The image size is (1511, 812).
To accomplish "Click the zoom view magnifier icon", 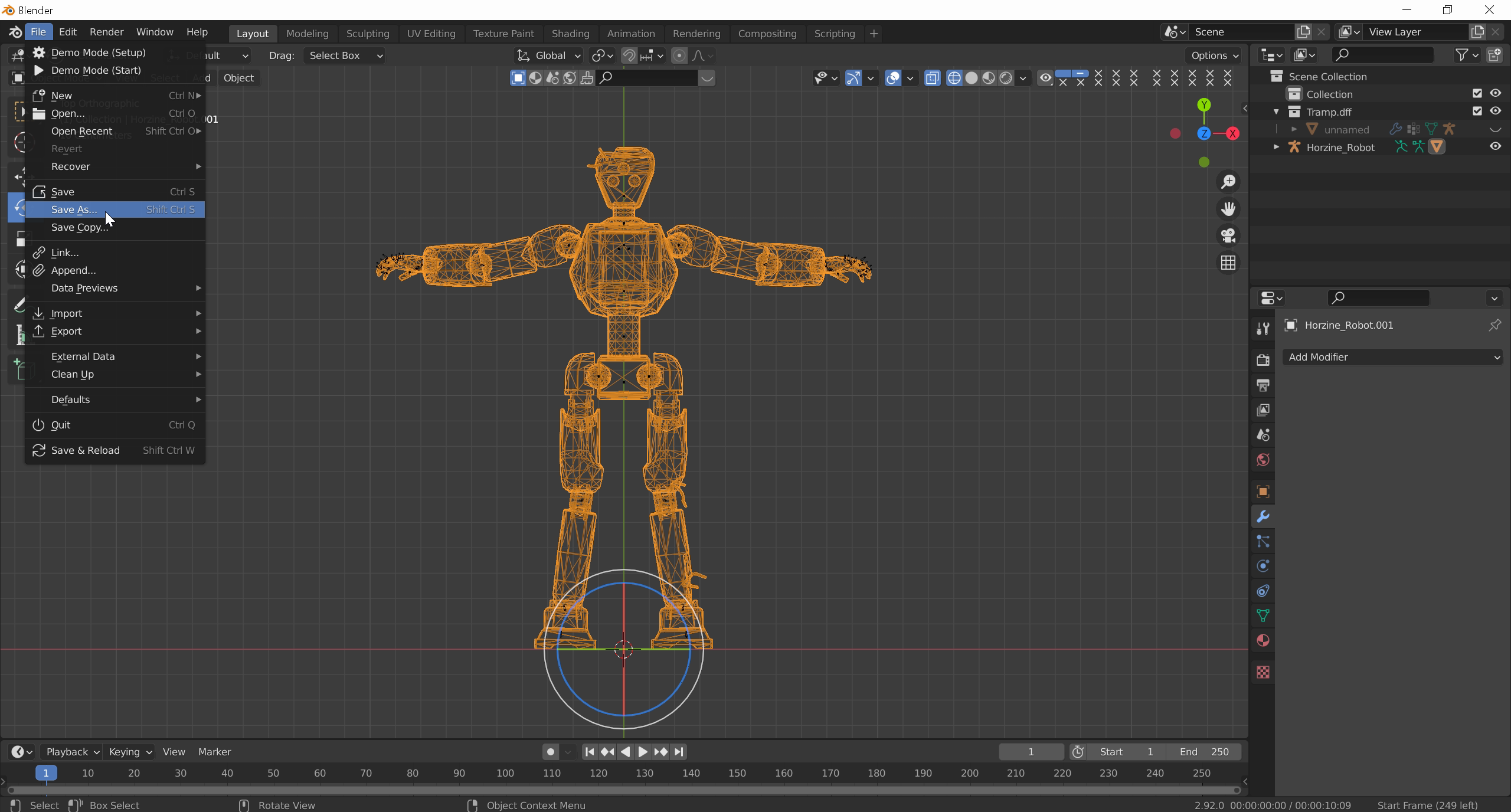I will pos(1228,182).
